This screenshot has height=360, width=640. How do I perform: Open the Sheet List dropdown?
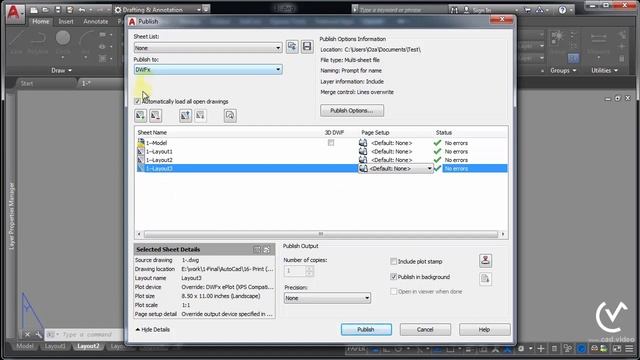(x=208, y=48)
